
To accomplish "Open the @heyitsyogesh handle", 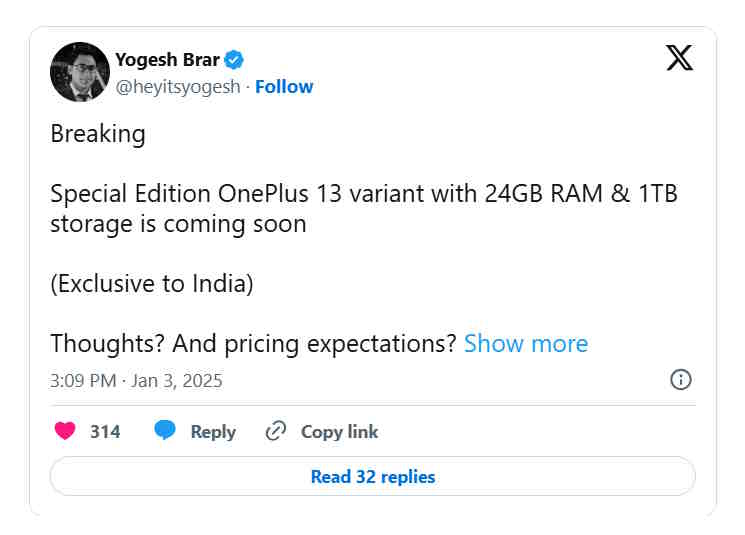I will (178, 87).
